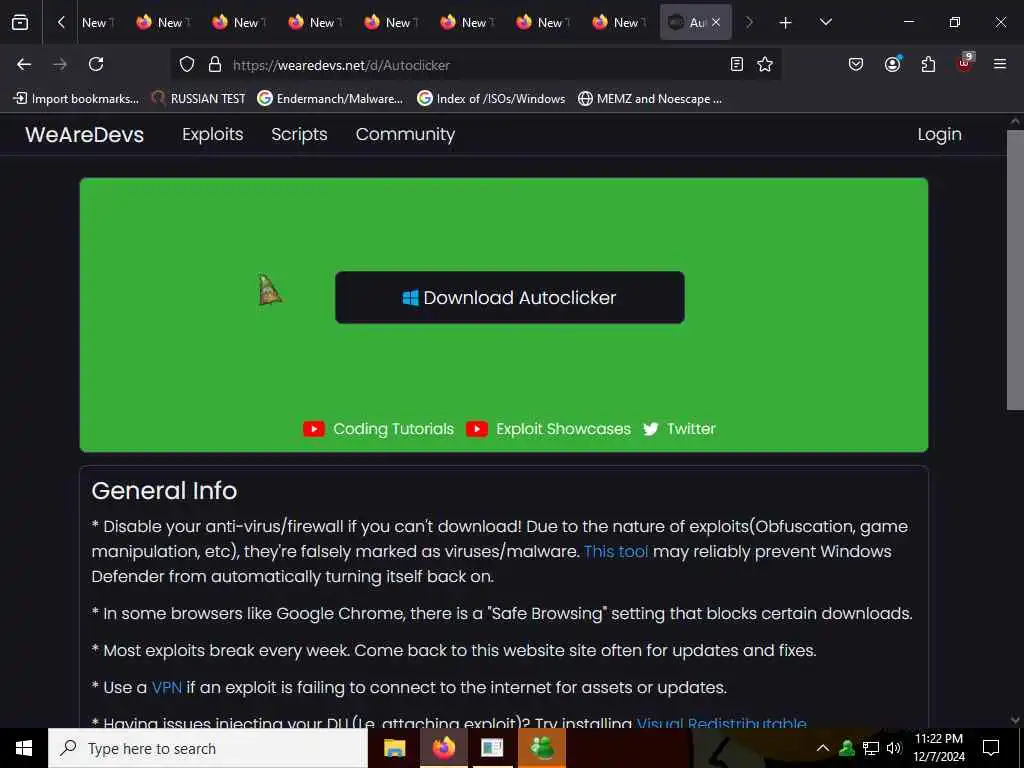1024x768 pixels.
Task: Open Visual Redistributable link
Action: pos(722,724)
